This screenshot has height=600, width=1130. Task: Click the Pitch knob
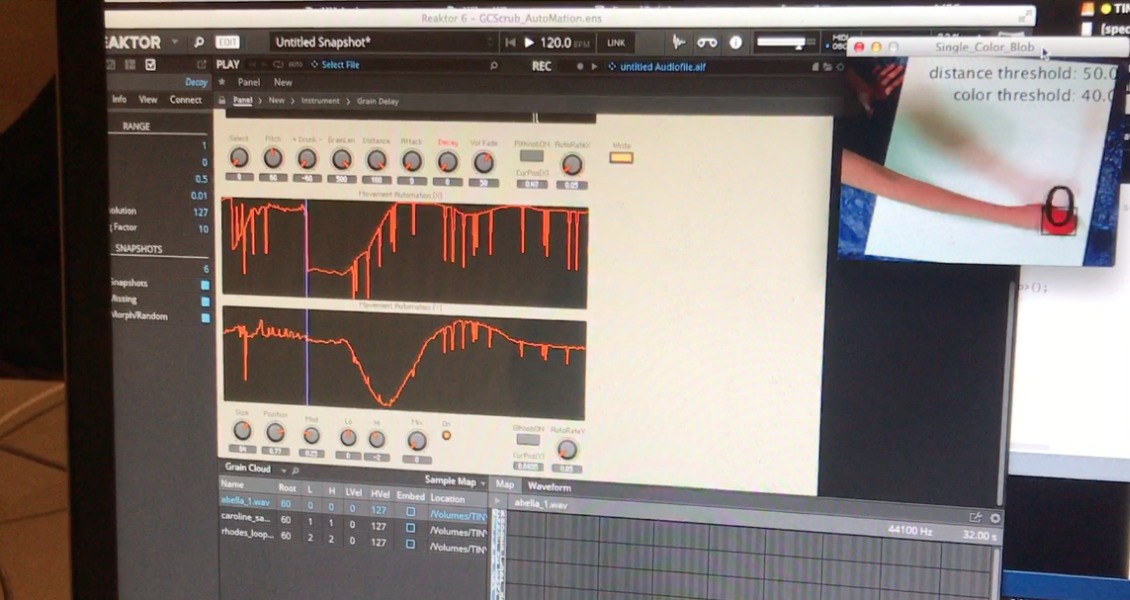click(x=272, y=158)
